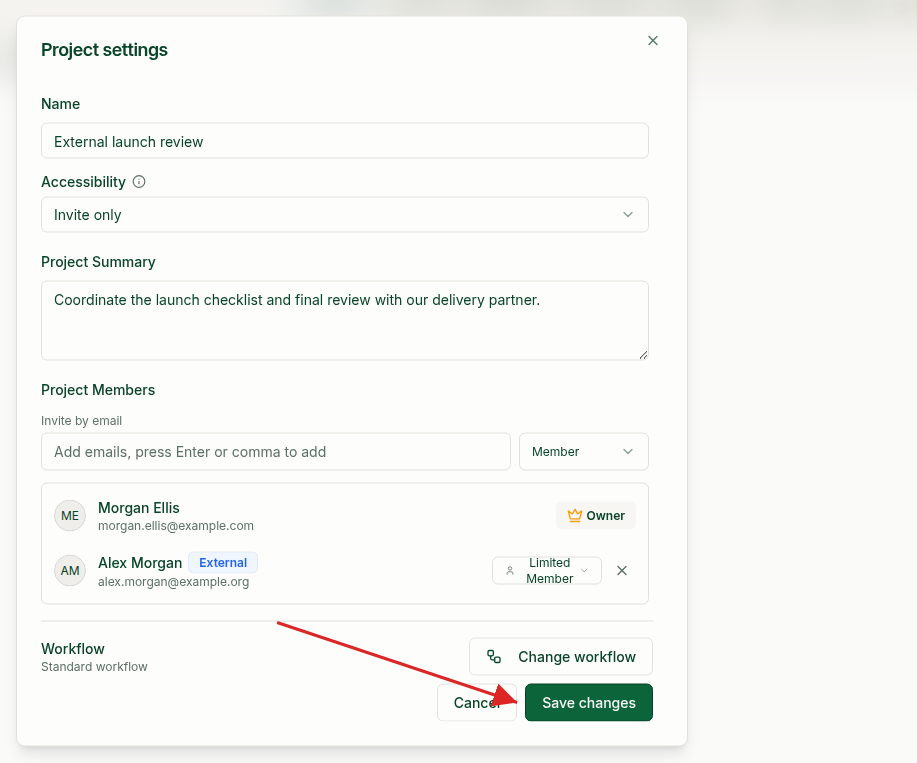Click the ME avatar for Morgan Ellis
The width and height of the screenshot is (917, 763).
click(70, 516)
